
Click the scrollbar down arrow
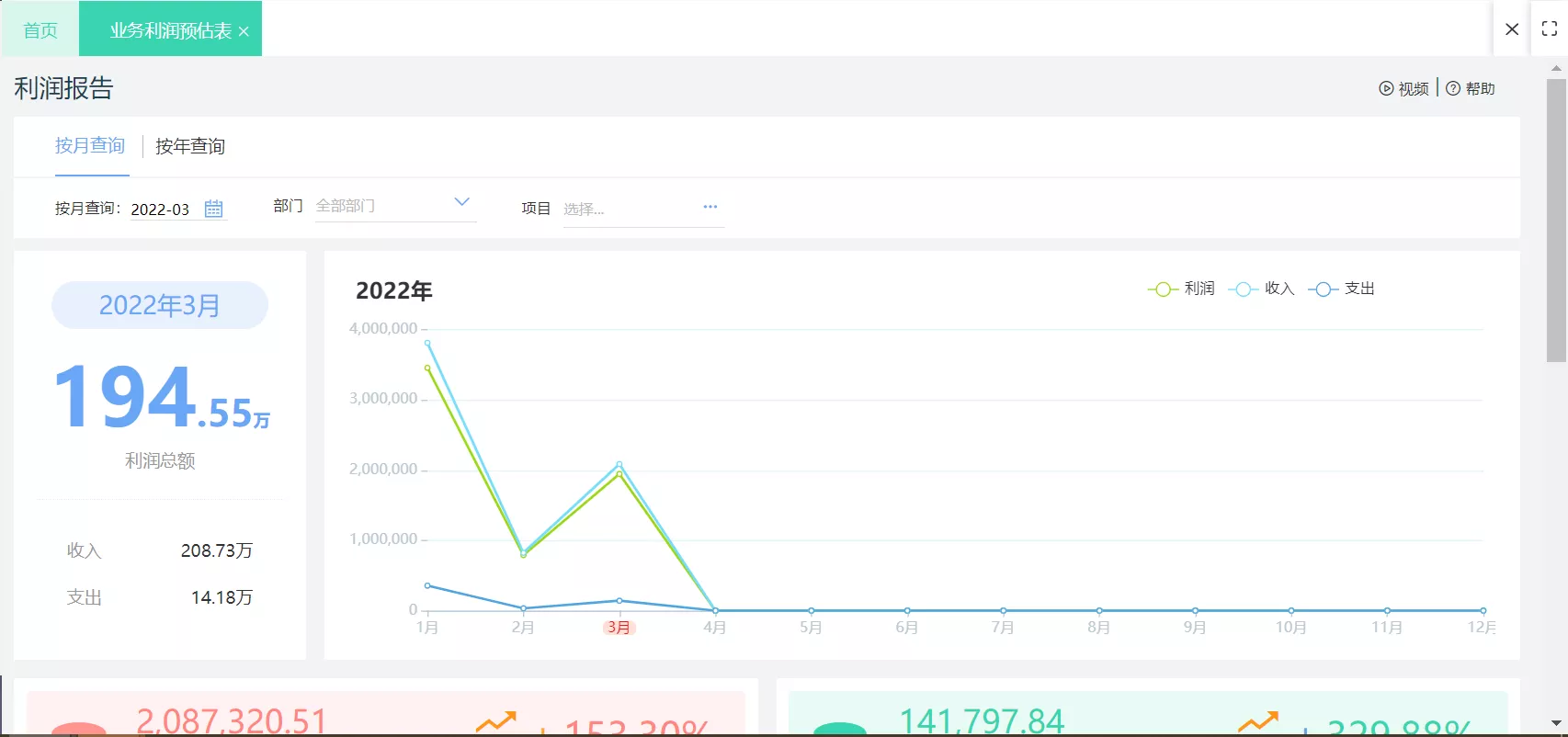tap(1556, 723)
